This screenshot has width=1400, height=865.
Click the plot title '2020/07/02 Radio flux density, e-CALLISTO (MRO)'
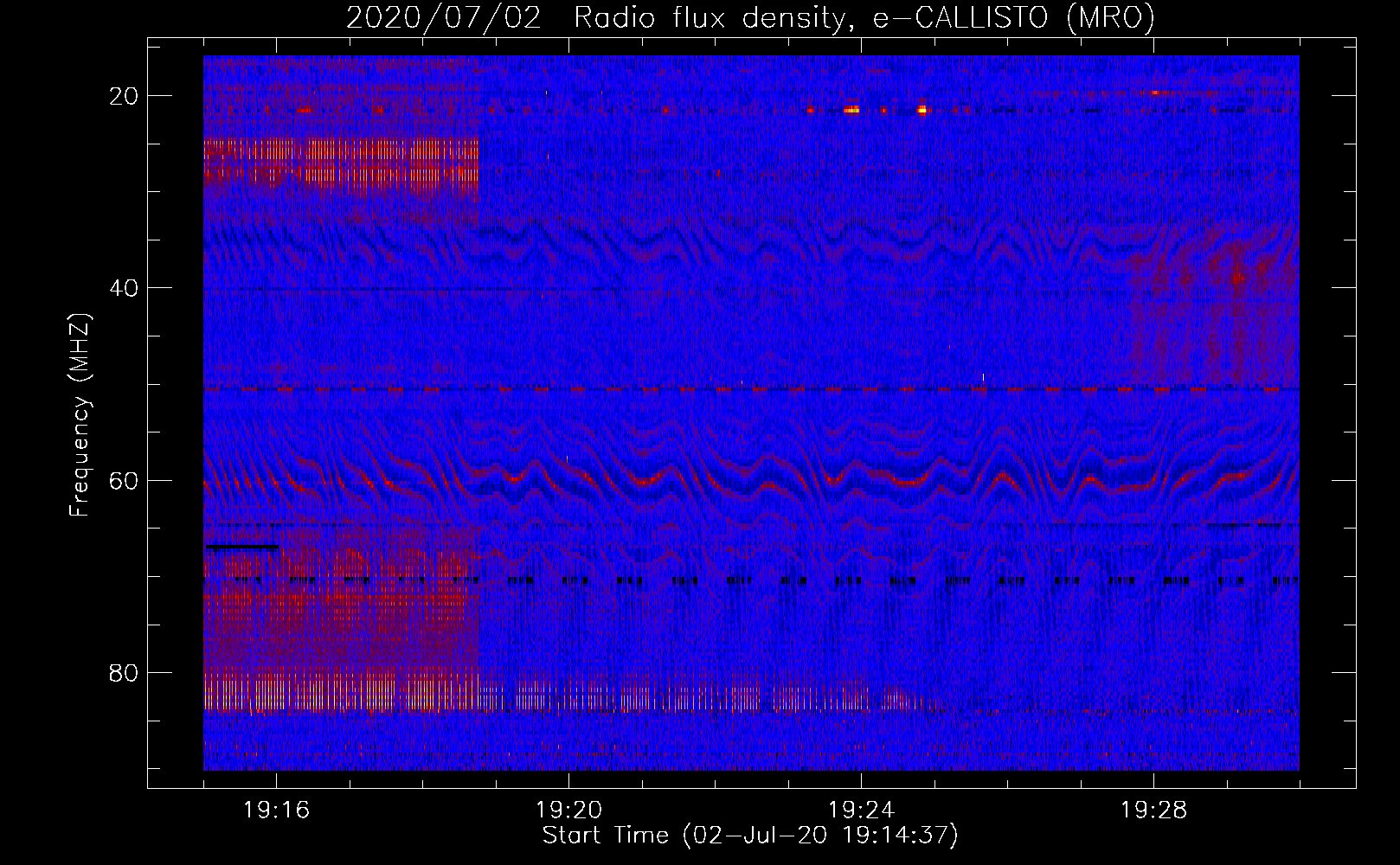pyautogui.click(x=750, y=17)
